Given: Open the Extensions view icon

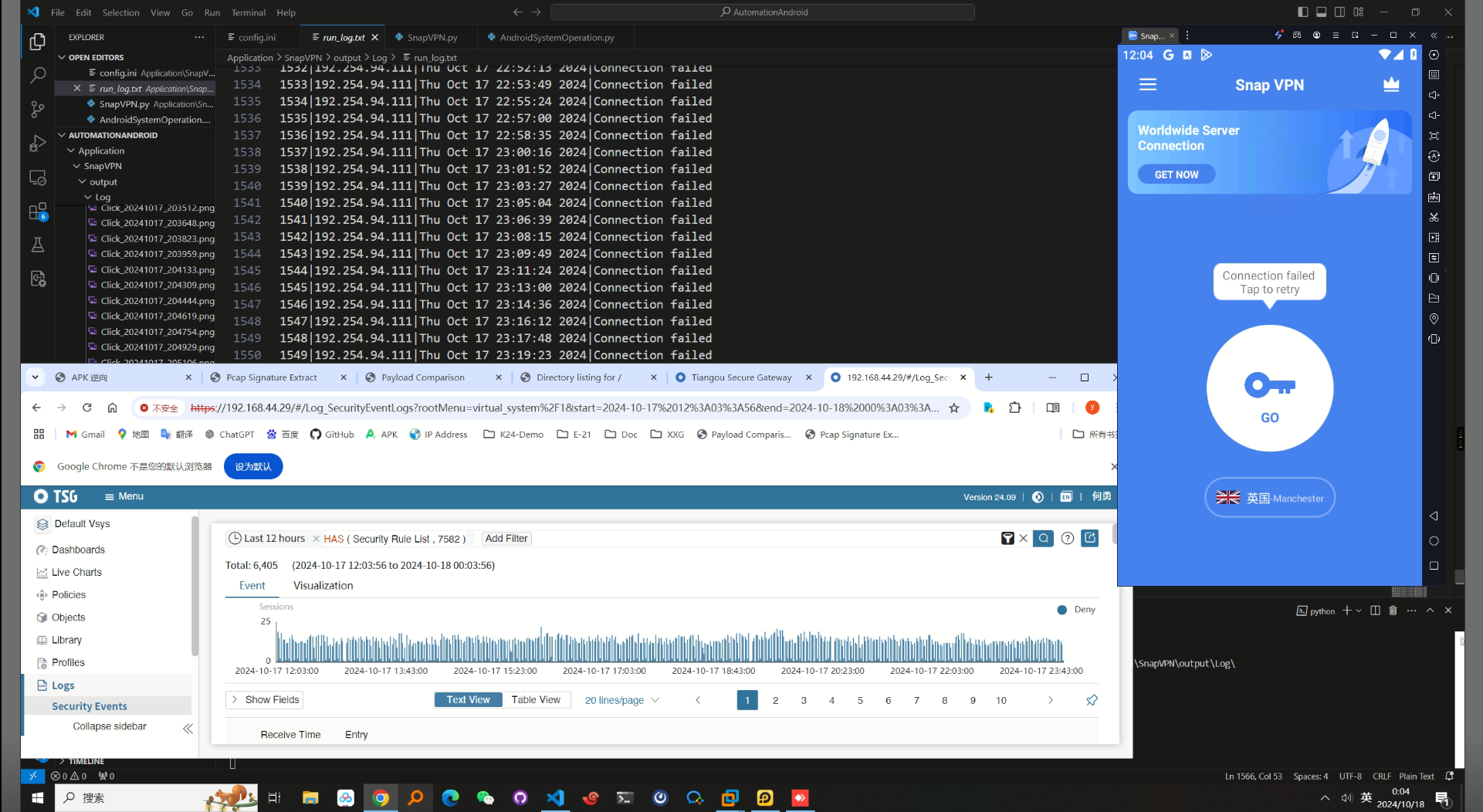Looking at the screenshot, I should [37, 211].
